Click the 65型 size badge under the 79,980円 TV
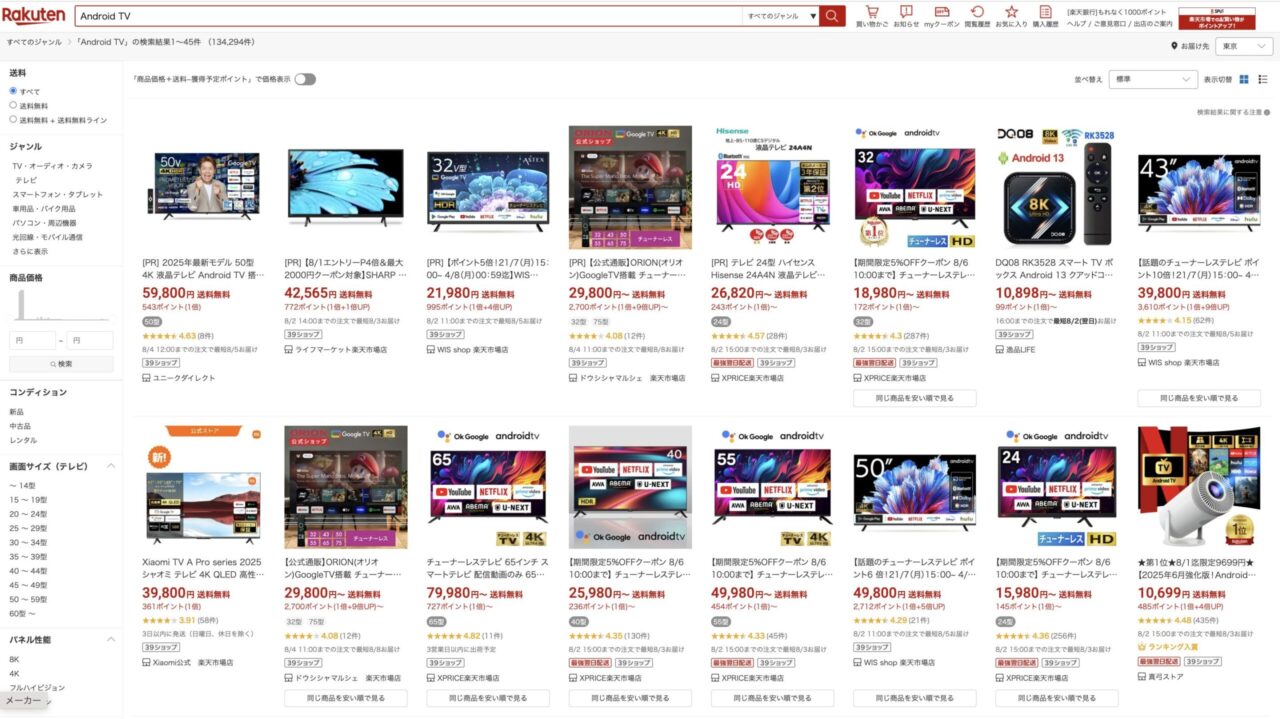 coord(437,621)
